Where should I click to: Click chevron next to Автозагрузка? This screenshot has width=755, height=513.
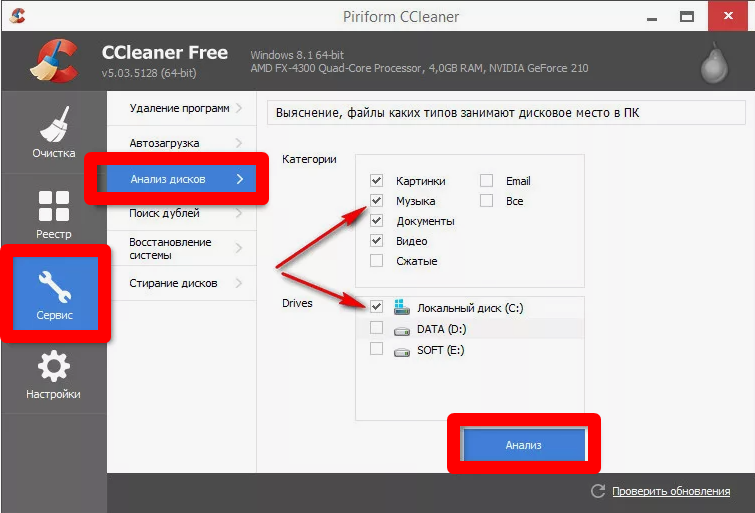pos(239,143)
